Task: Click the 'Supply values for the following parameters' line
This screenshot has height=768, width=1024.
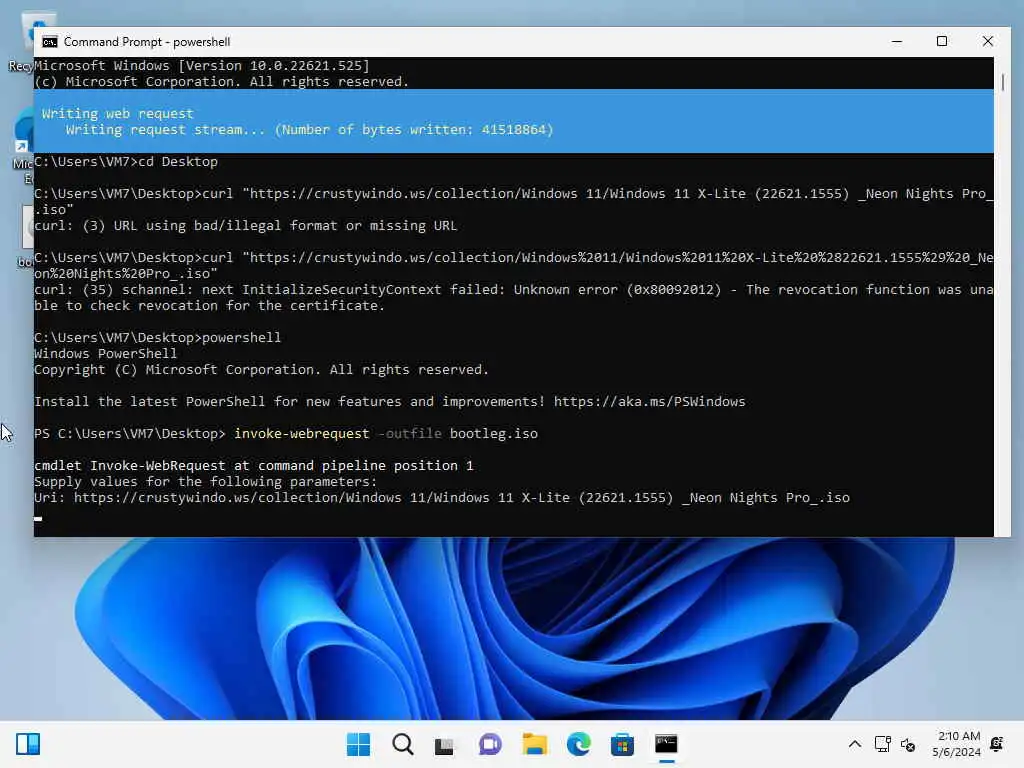Action: click(206, 481)
